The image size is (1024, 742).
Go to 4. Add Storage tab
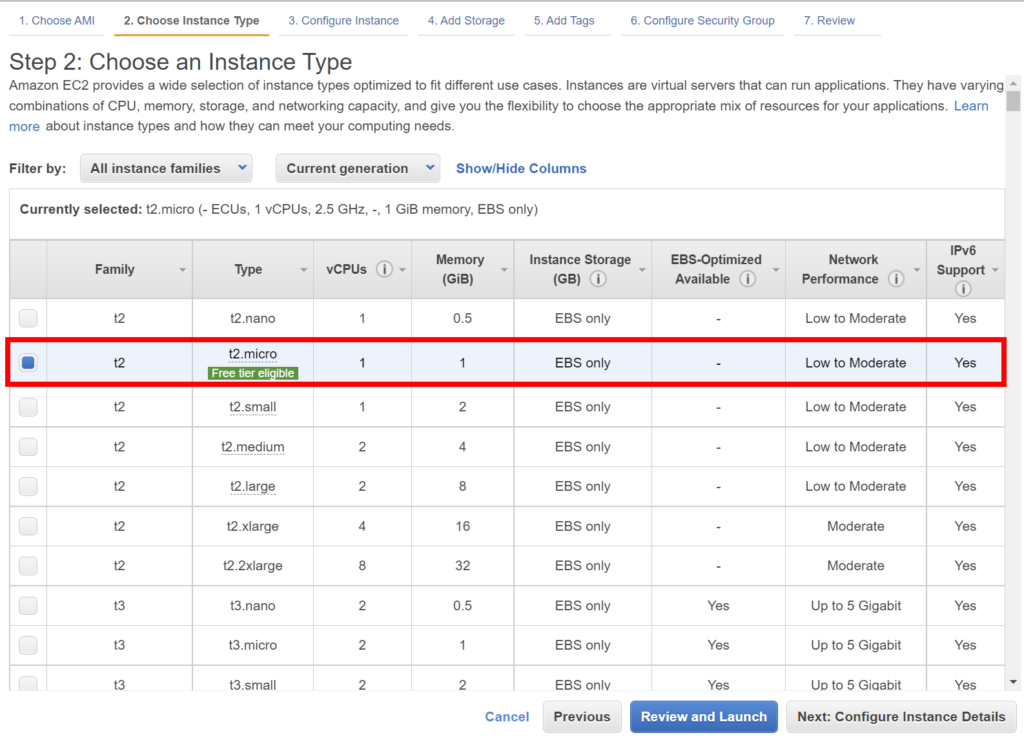coord(466,20)
